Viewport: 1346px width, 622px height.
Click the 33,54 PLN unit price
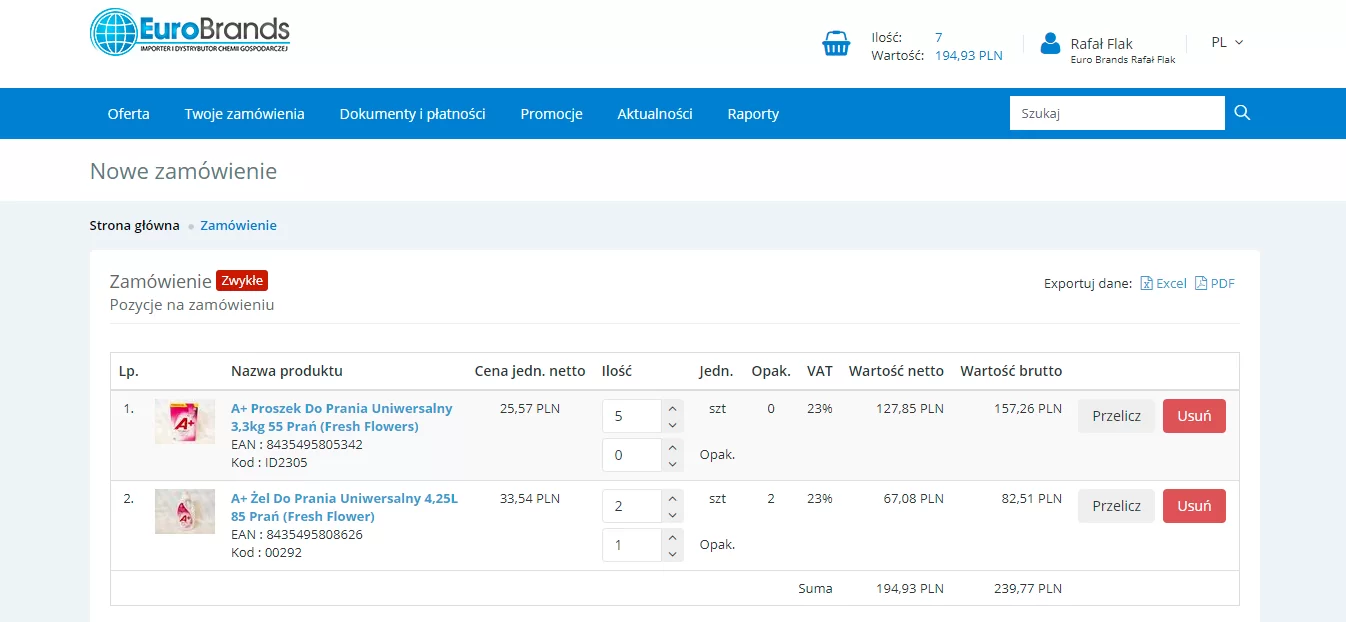click(530, 499)
